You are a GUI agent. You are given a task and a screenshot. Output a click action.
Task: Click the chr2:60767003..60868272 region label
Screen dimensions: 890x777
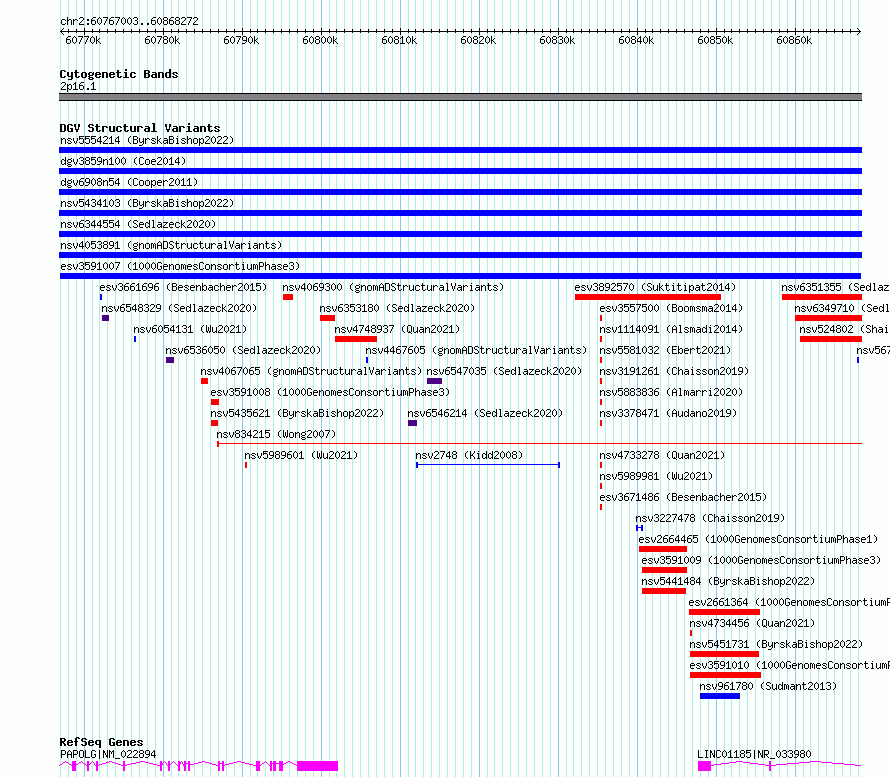coord(129,21)
